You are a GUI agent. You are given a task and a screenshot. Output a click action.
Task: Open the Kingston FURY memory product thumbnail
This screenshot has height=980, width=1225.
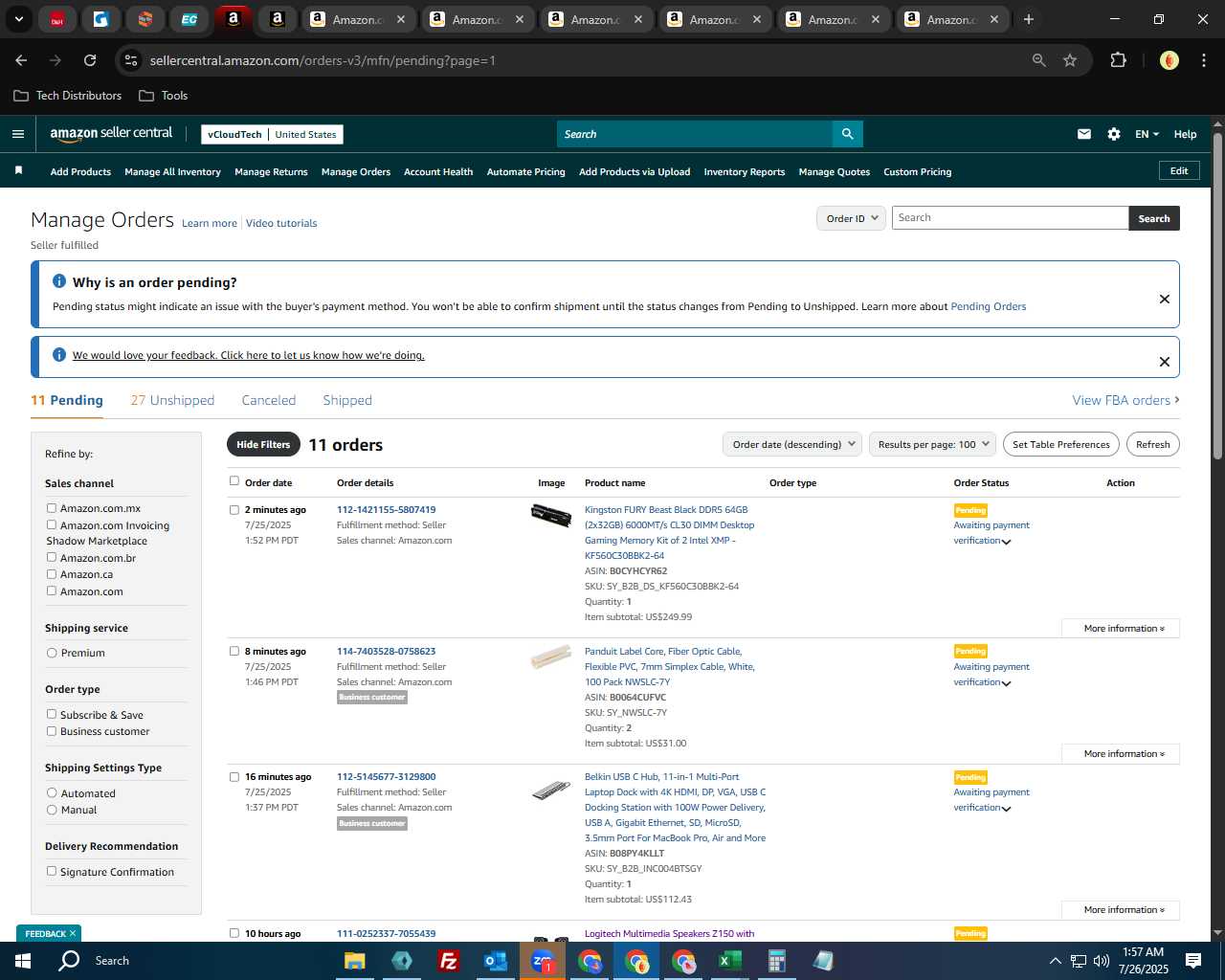click(551, 515)
